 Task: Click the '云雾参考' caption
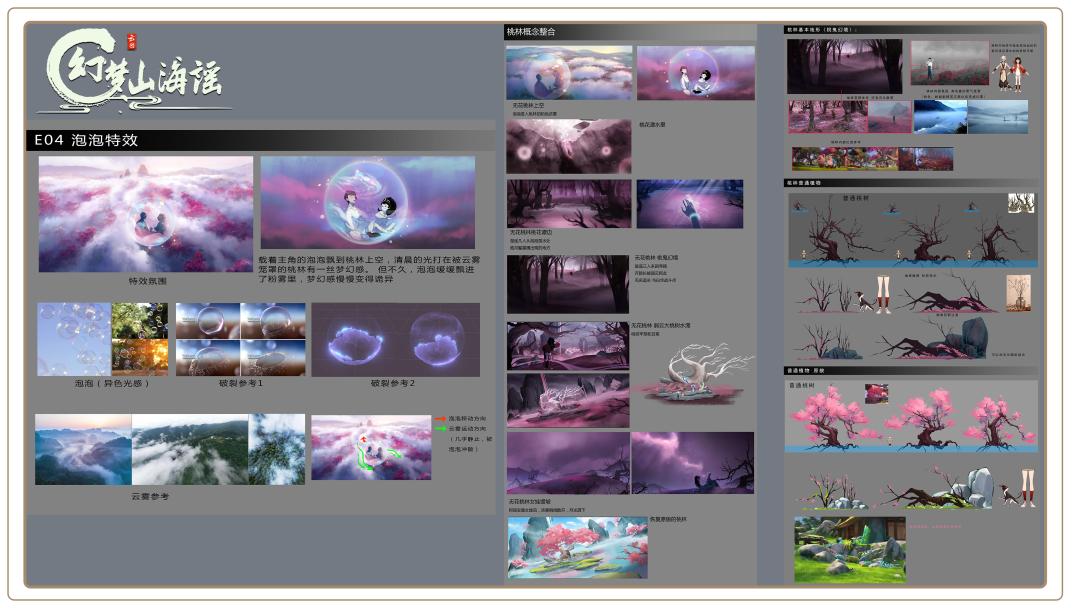point(149,496)
